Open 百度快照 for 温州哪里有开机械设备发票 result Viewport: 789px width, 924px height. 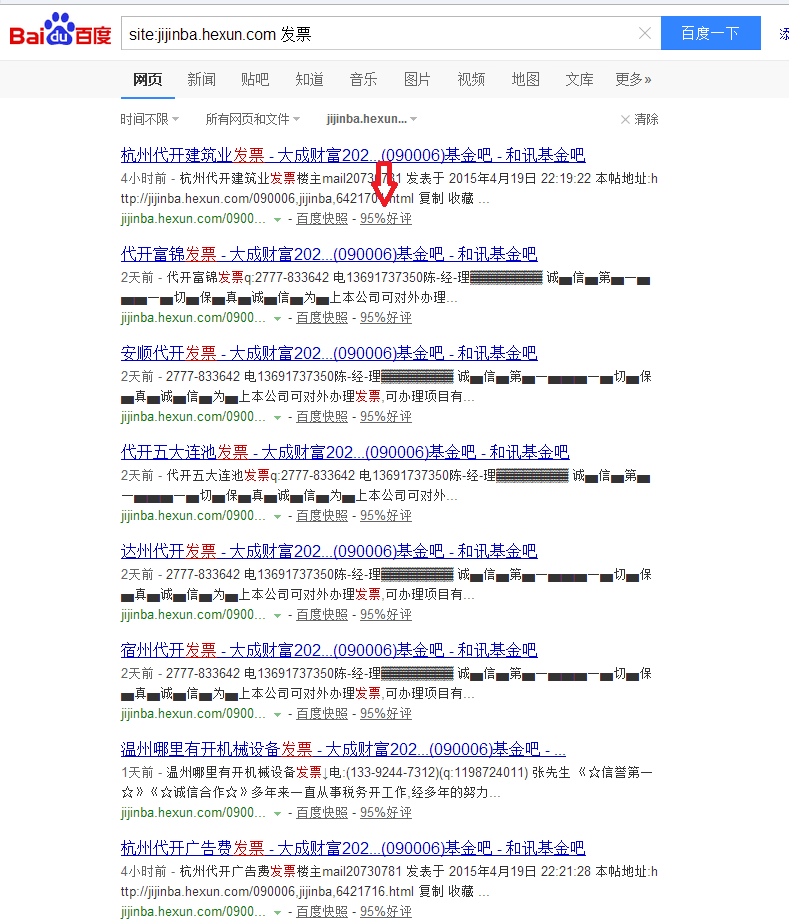(322, 813)
